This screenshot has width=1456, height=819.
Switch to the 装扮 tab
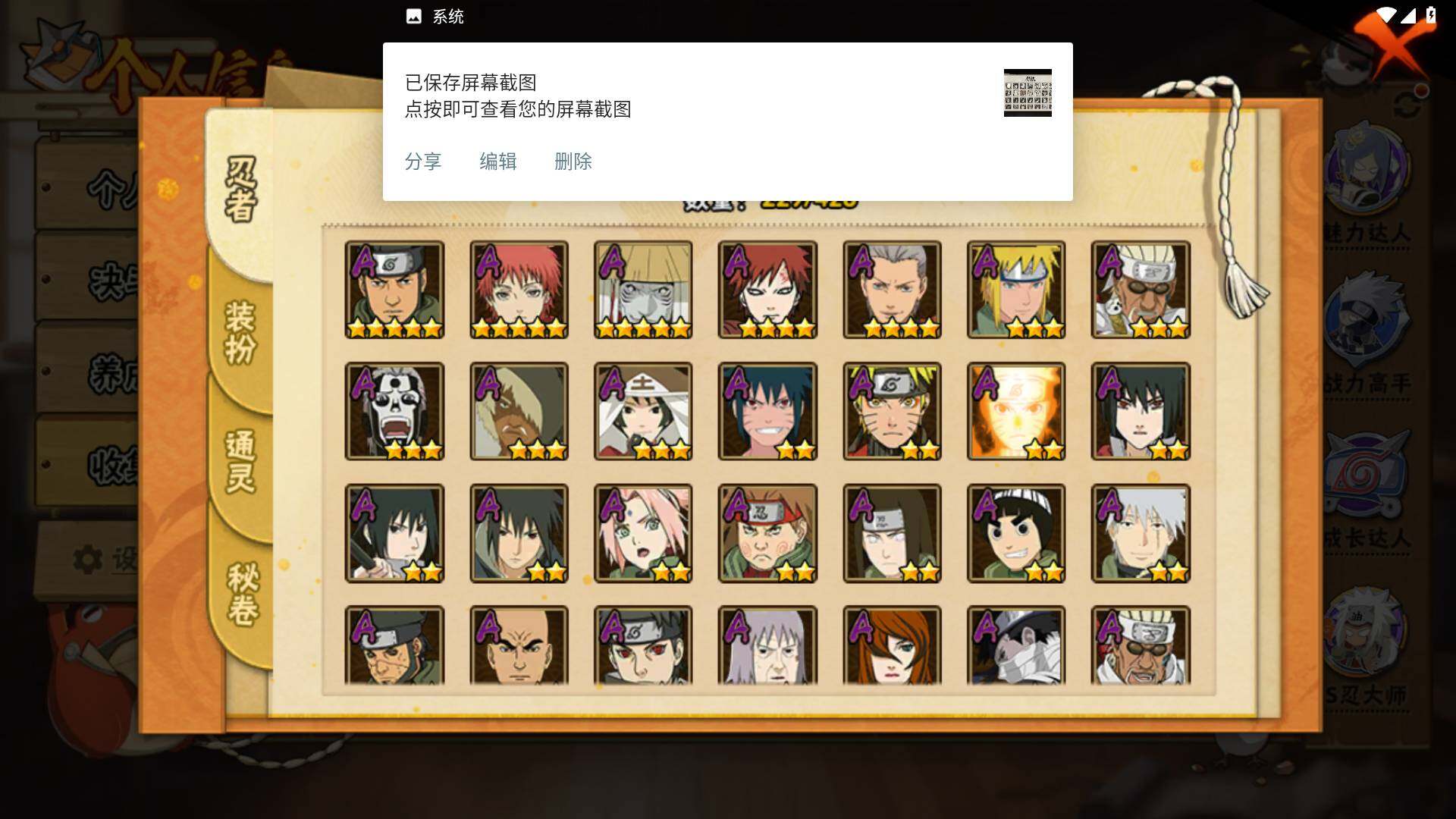point(240,332)
